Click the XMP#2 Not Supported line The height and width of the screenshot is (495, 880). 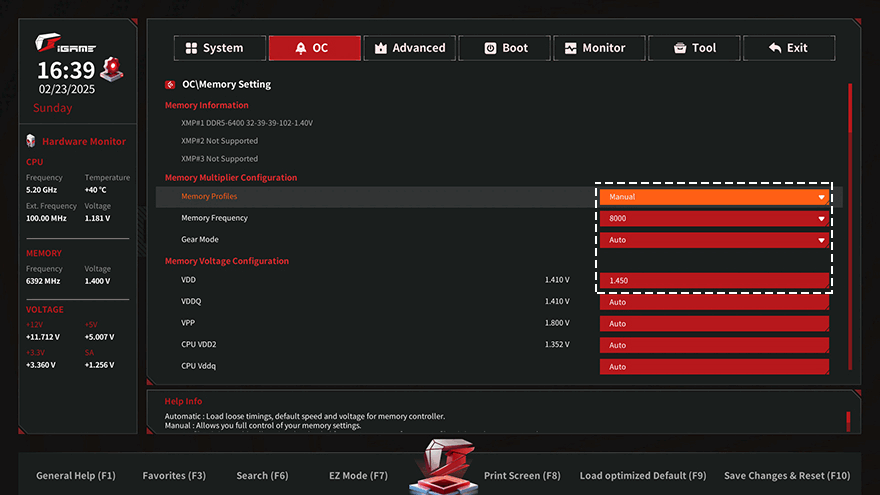pyautogui.click(x=219, y=141)
